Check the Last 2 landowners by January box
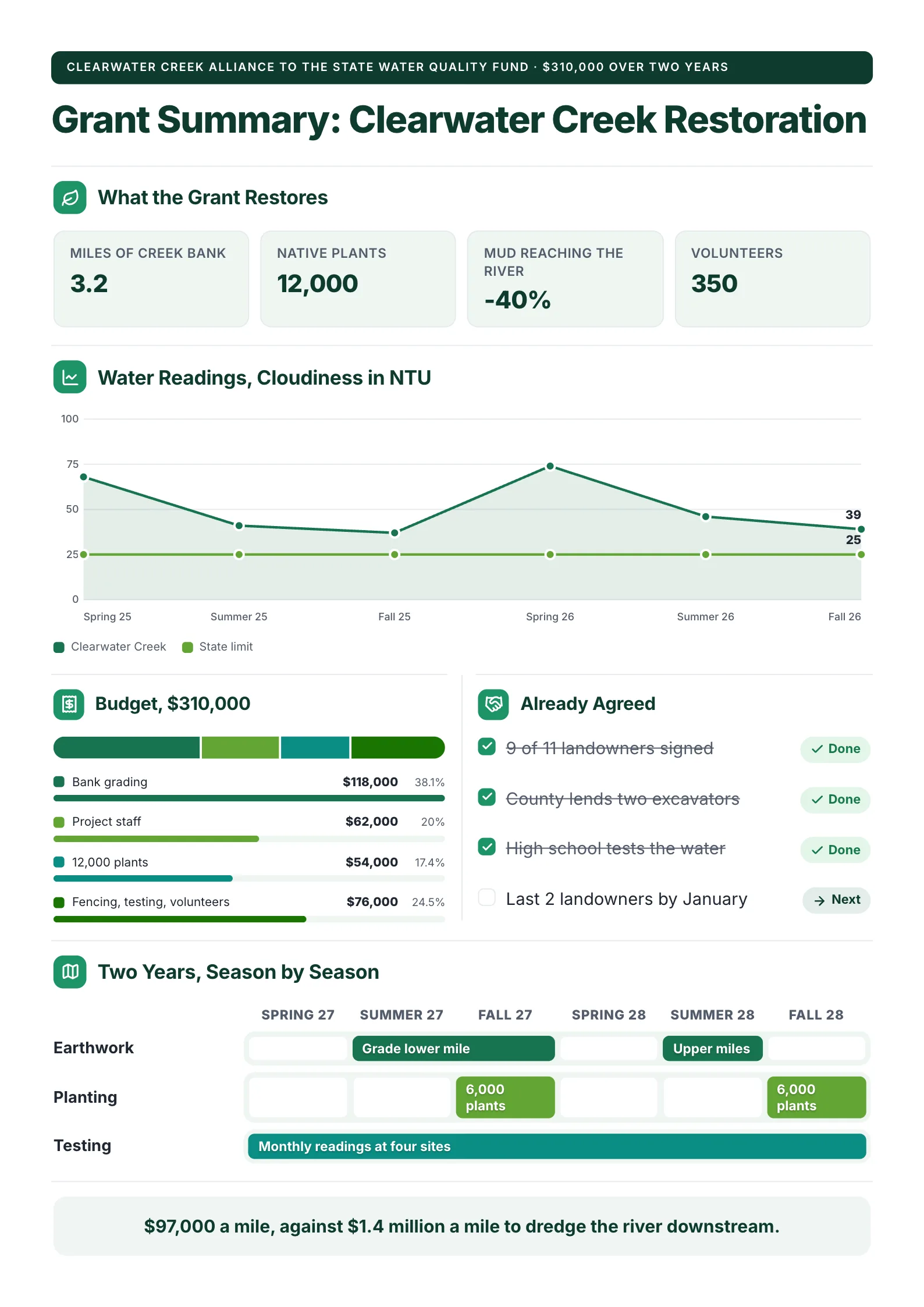 pos(487,897)
